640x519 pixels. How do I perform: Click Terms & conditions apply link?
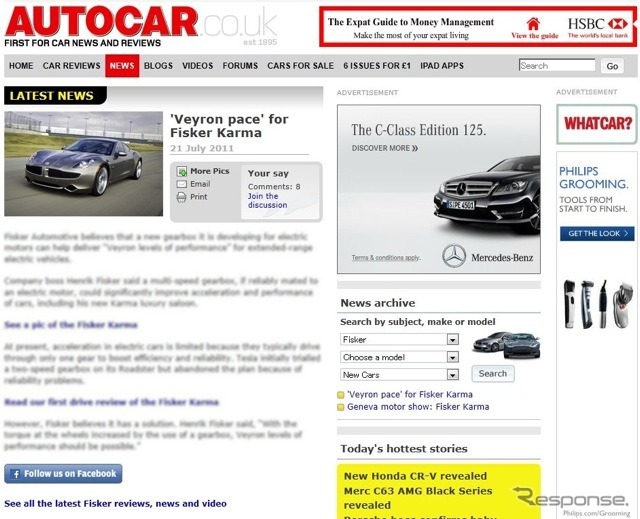click(x=386, y=258)
